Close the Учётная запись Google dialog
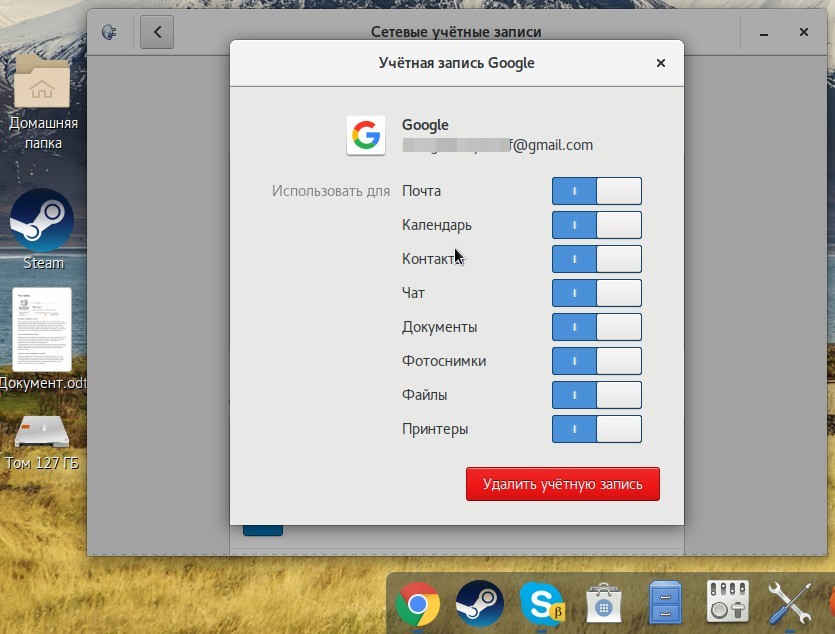Screen dimensions: 835x634 661,63
